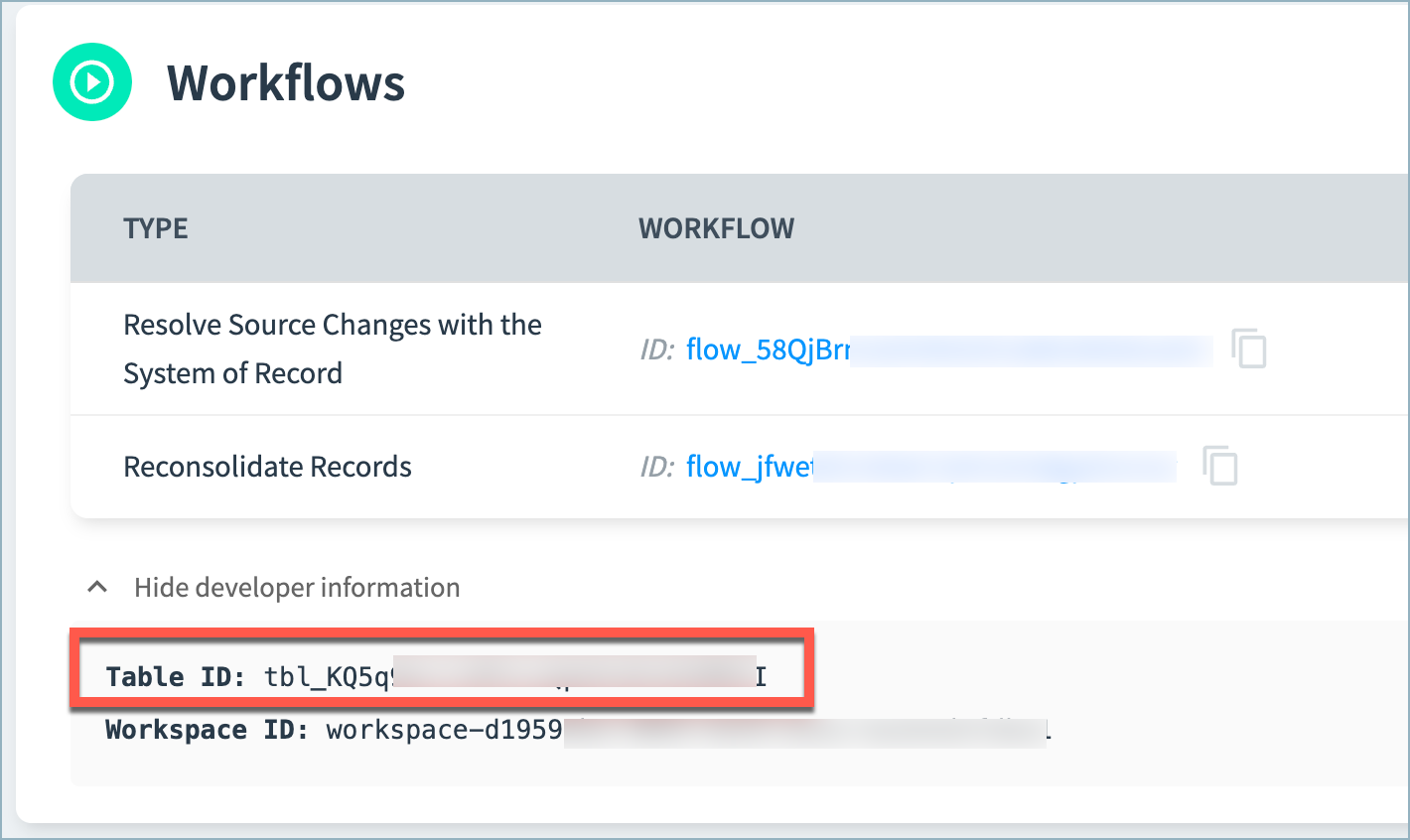Image resolution: width=1410 pixels, height=840 pixels.
Task: Open the flow_jfwe workflow link
Action: click(931, 467)
